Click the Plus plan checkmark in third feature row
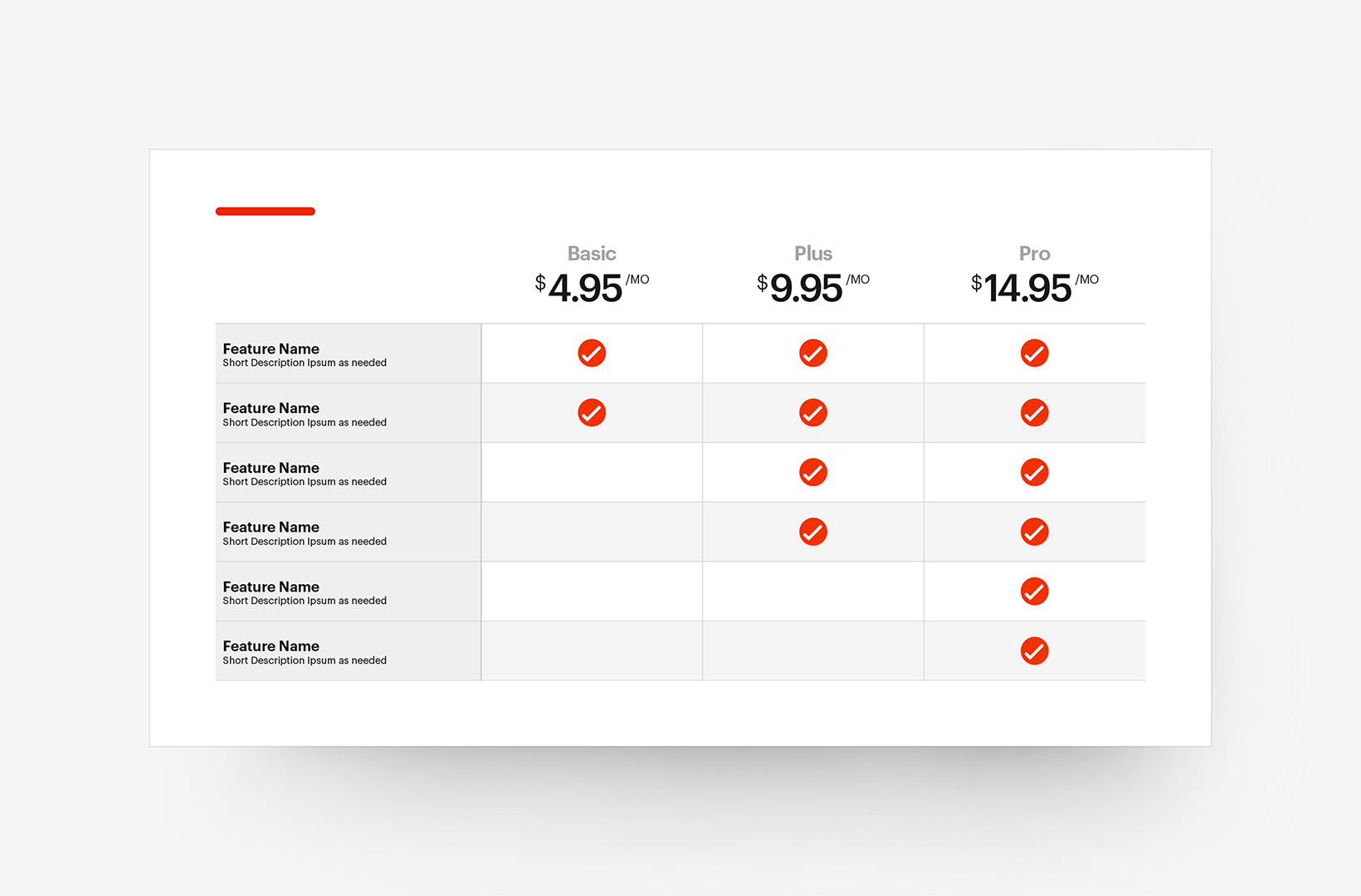 tap(813, 472)
